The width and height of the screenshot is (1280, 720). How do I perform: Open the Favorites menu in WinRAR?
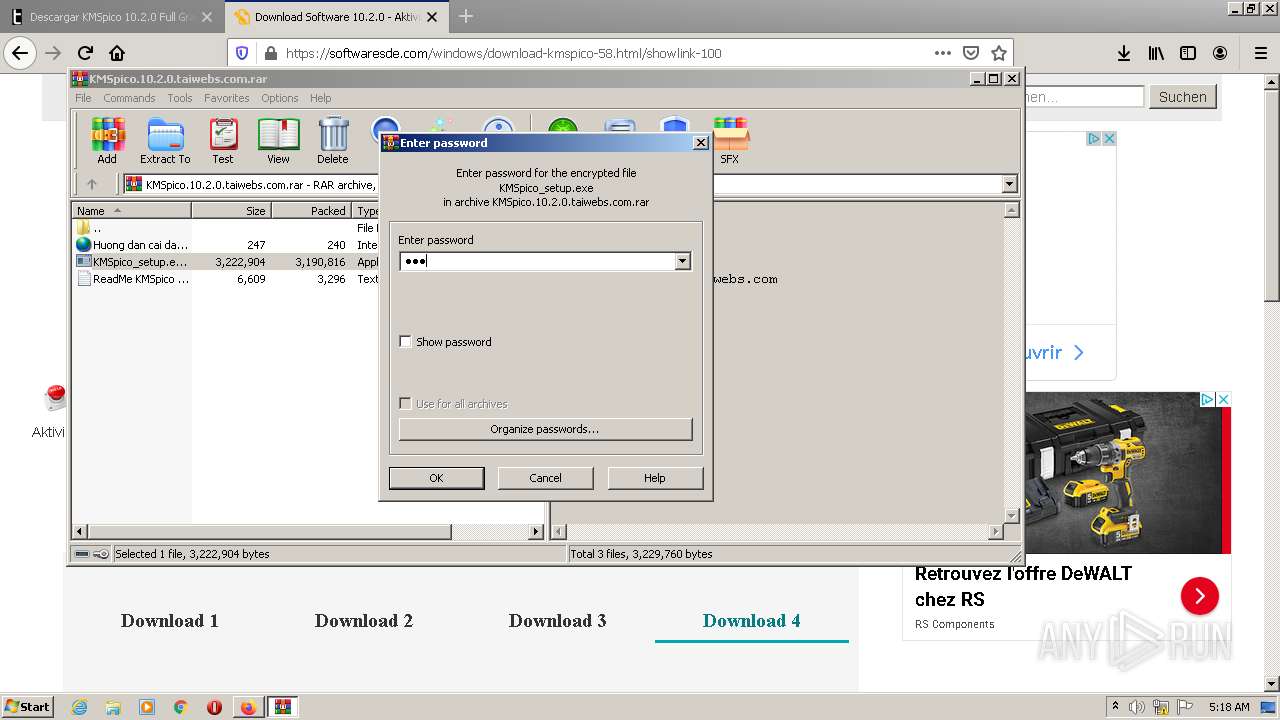coord(227,98)
